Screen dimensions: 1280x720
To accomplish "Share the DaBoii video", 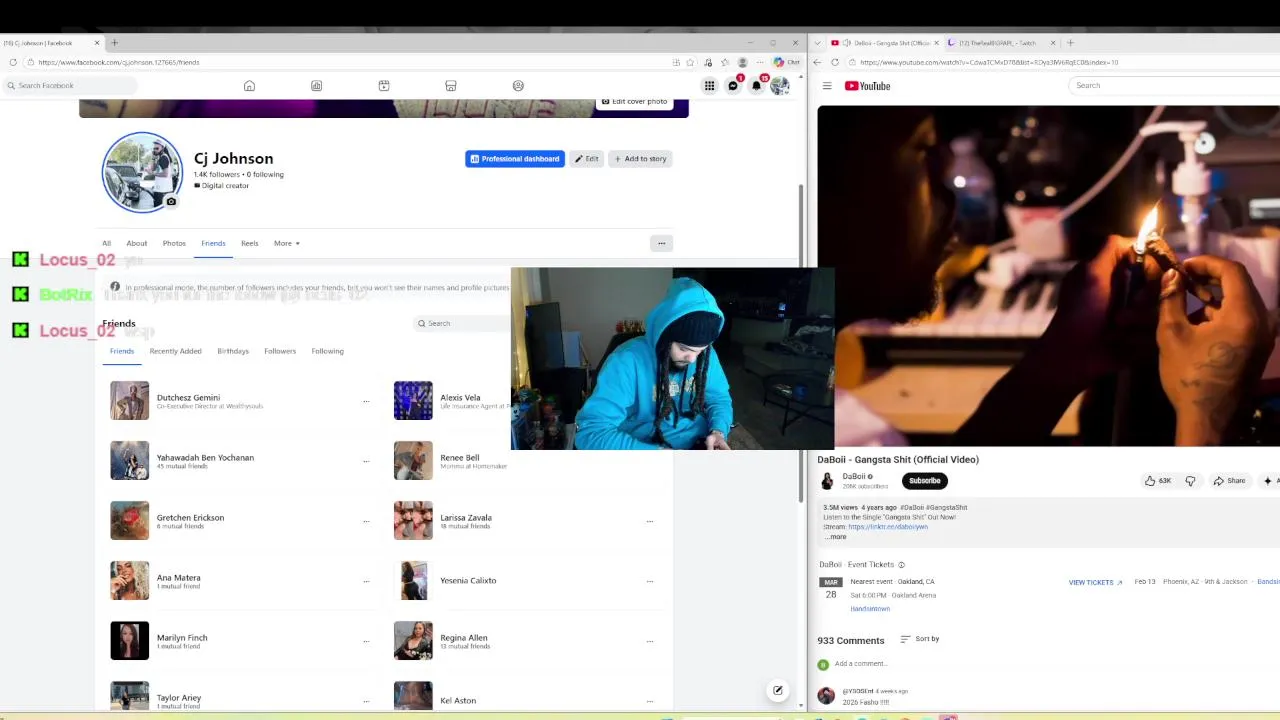I will (1229, 481).
